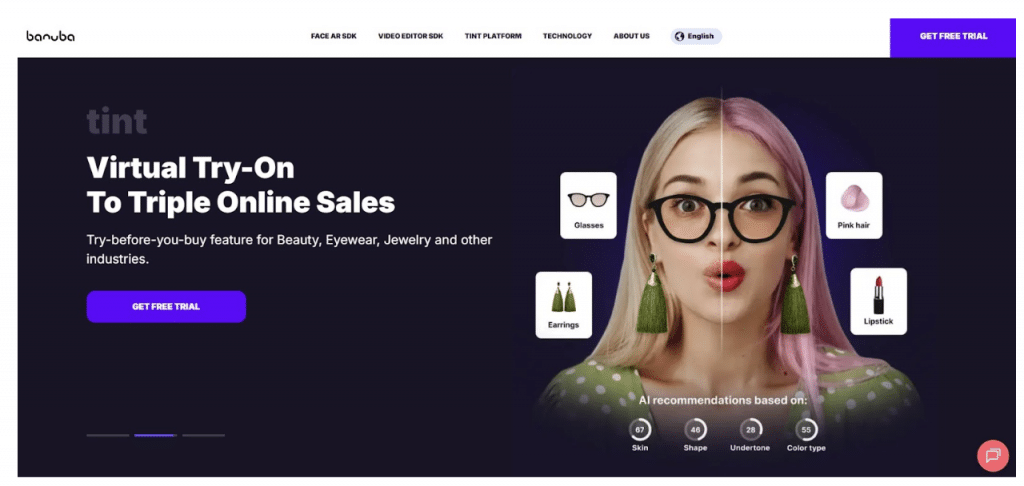Click Get Free Trial under the headline
This screenshot has width=1024, height=486.
click(166, 306)
